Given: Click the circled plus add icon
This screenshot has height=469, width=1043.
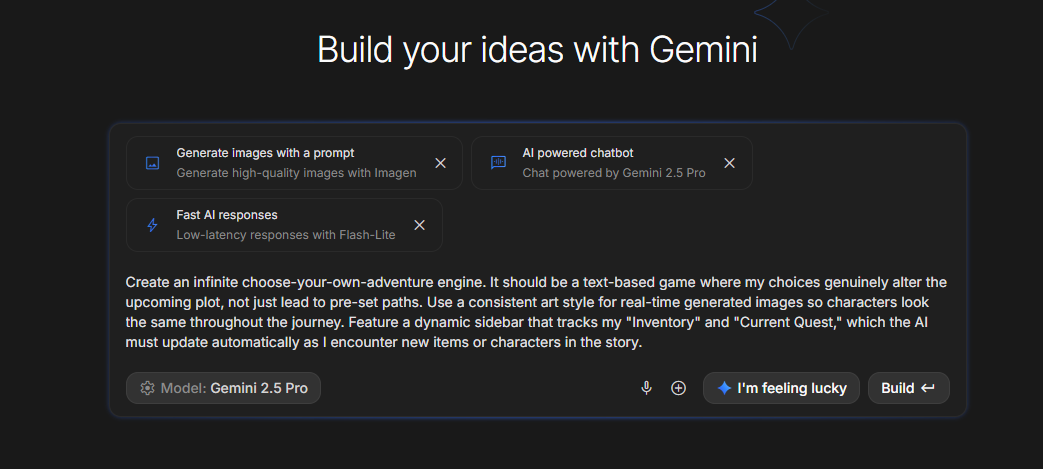Looking at the screenshot, I should (678, 388).
